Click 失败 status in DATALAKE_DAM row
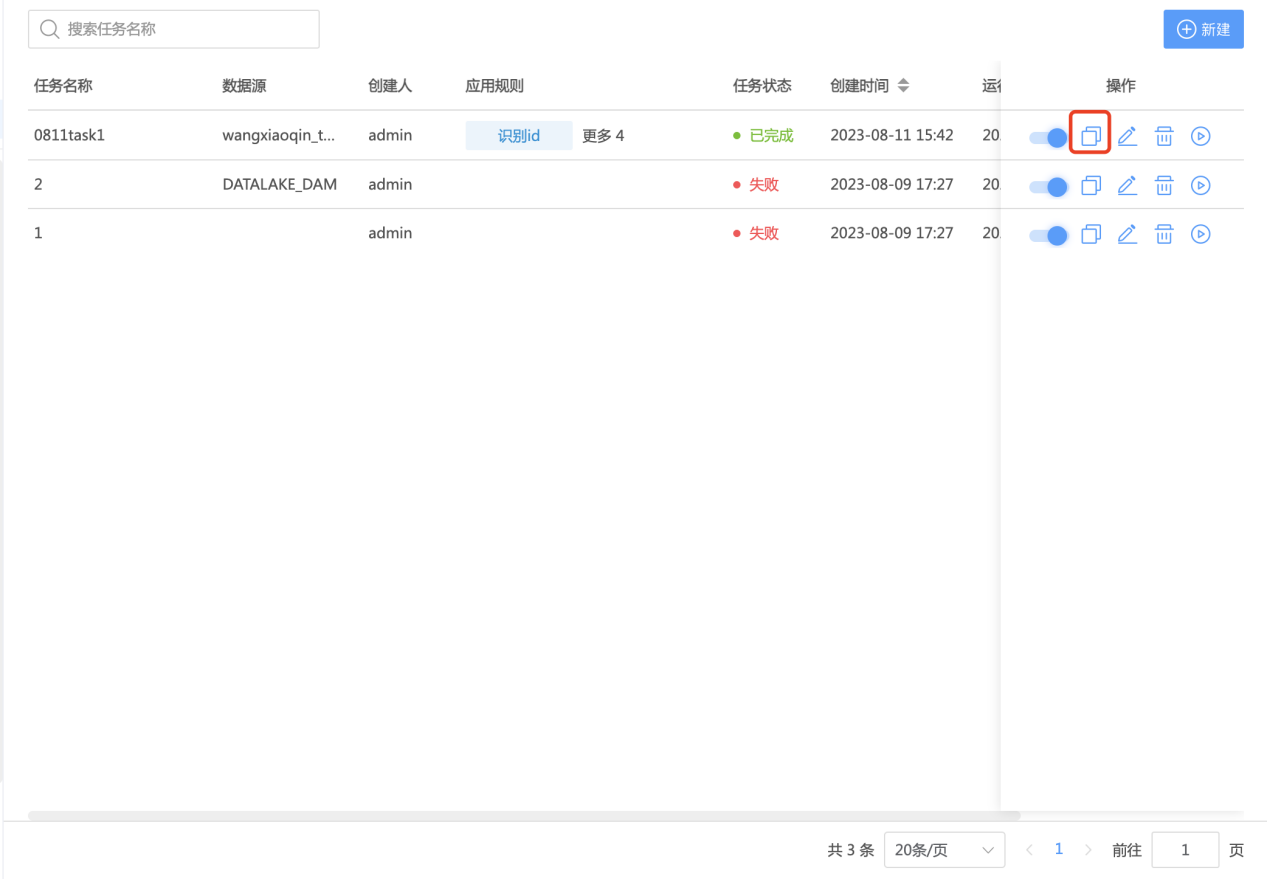The width and height of the screenshot is (1267, 879). (x=756, y=184)
